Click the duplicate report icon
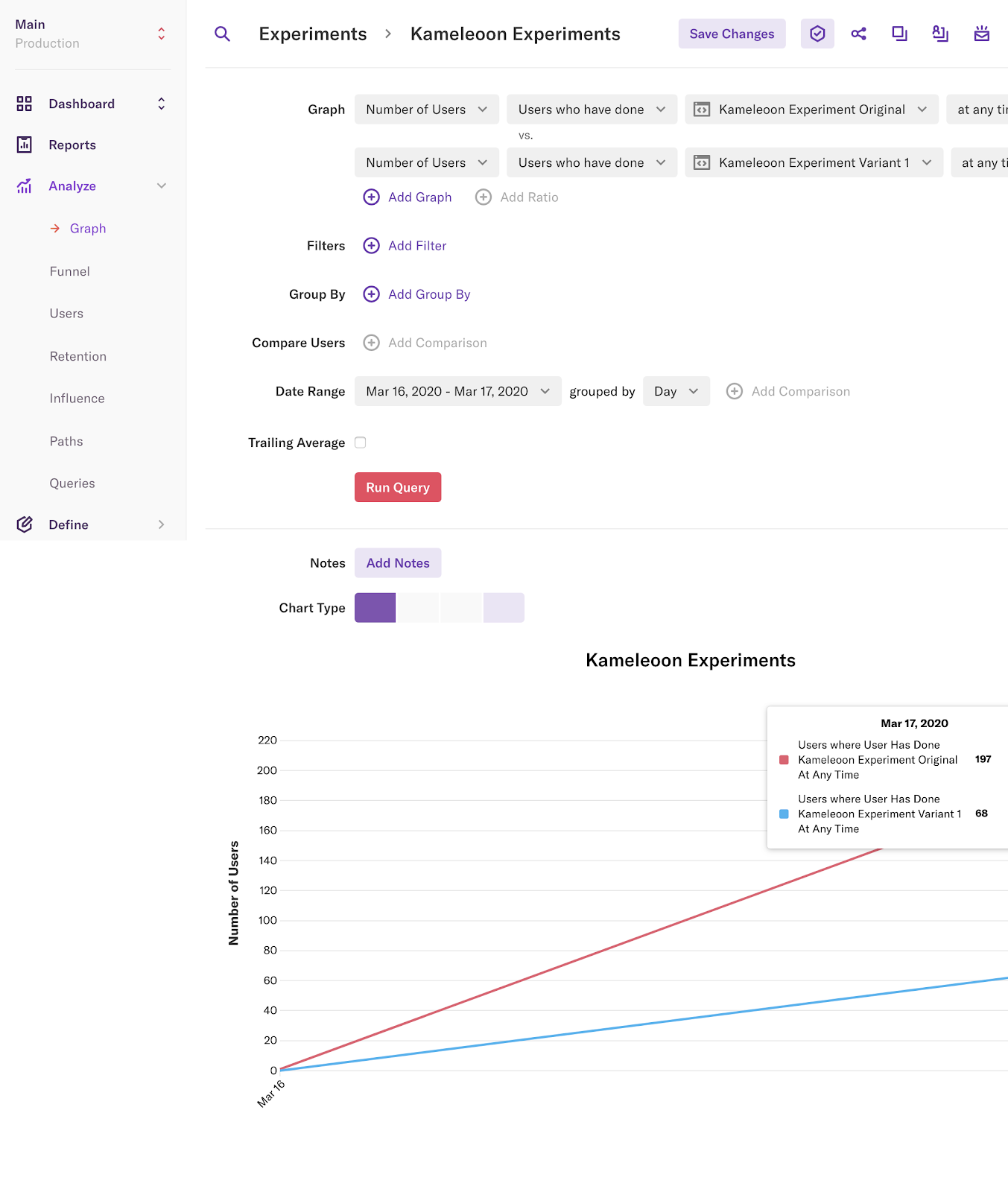 899,34
